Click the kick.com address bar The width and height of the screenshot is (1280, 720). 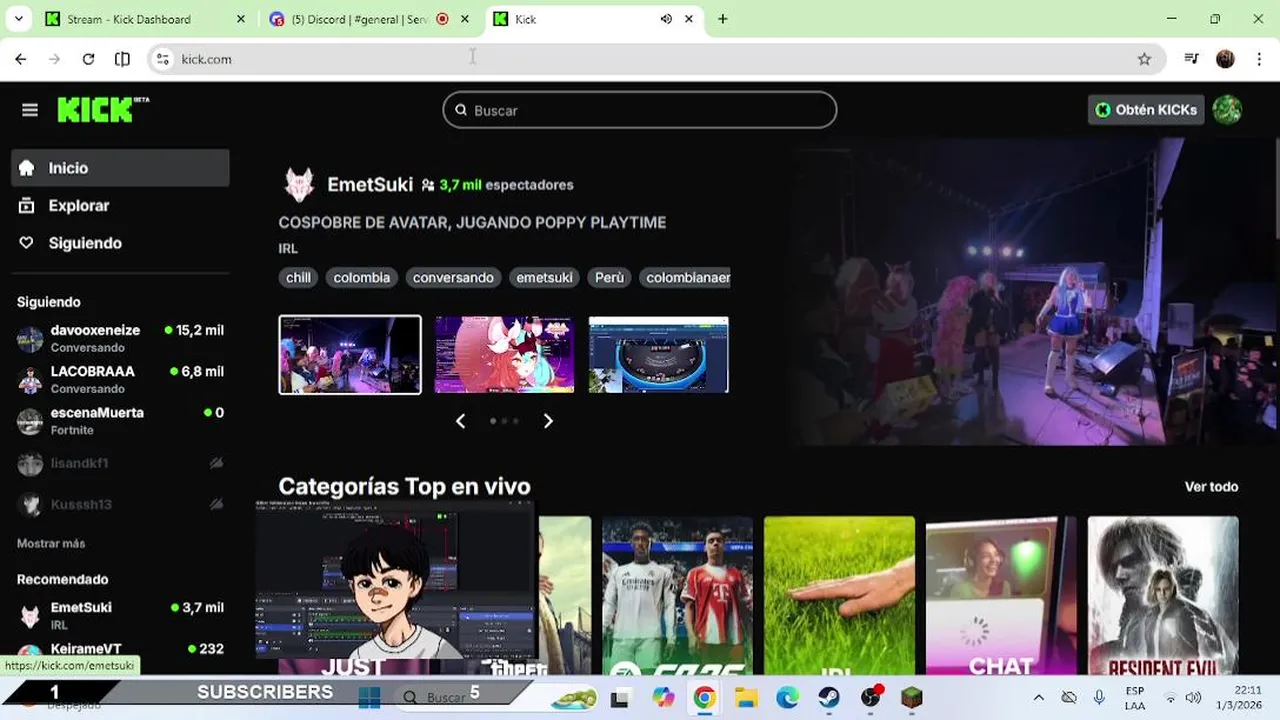(655, 59)
